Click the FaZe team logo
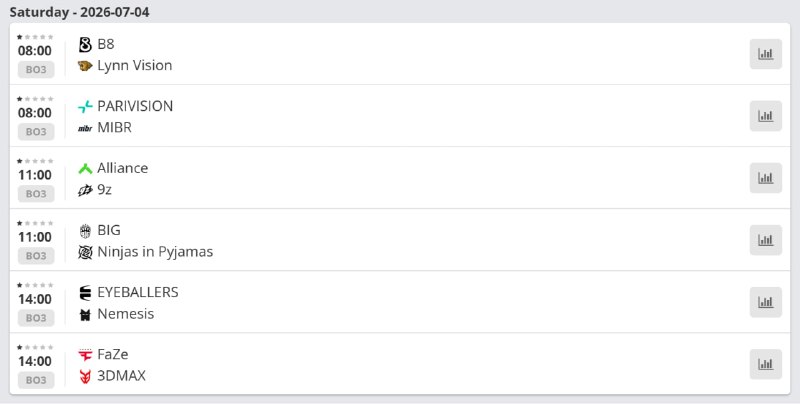The image size is (800, 404). coord(85,355)
